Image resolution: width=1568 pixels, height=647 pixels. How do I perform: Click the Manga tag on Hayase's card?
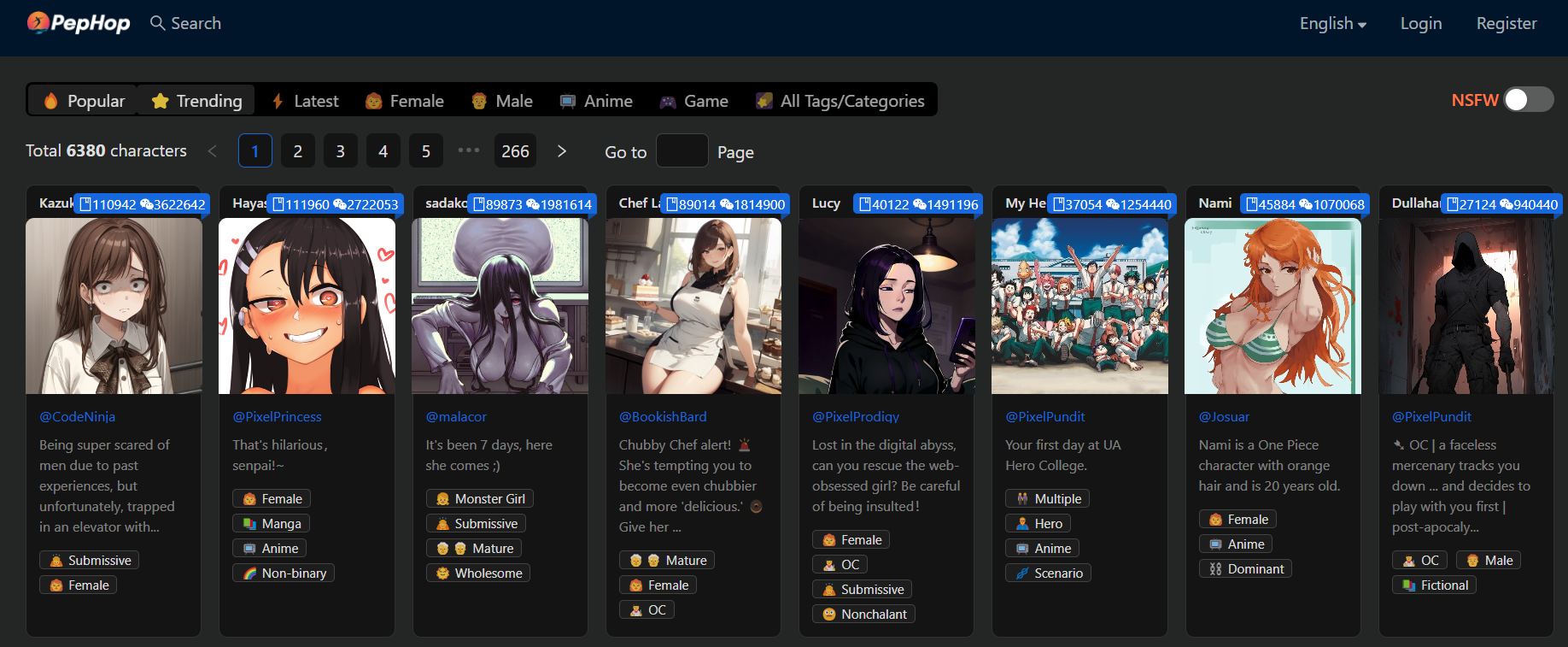click(x=272, y=524)
